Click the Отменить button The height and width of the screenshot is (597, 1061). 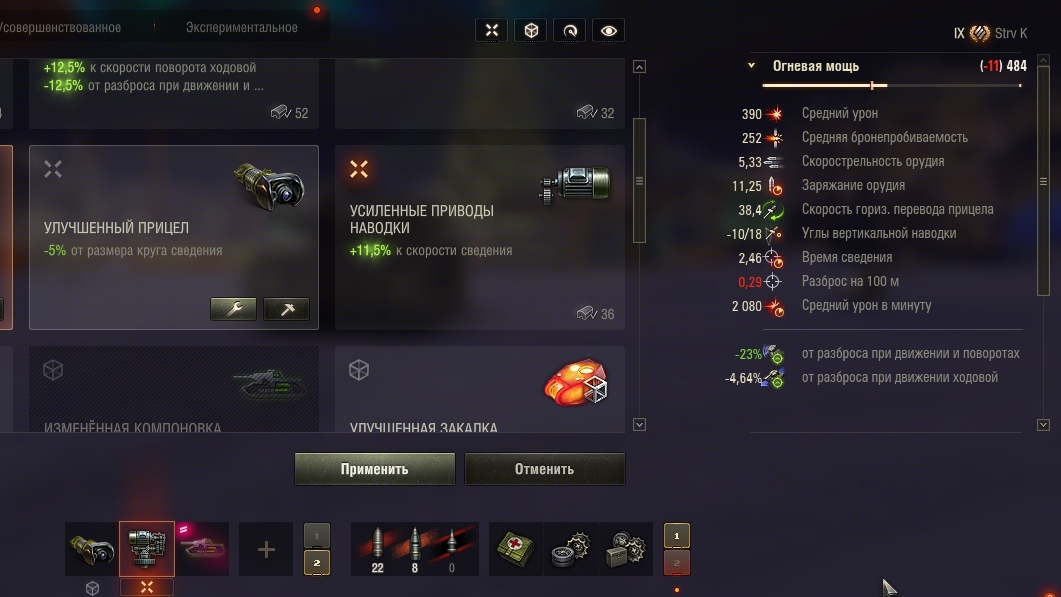[x=545, y=469]
